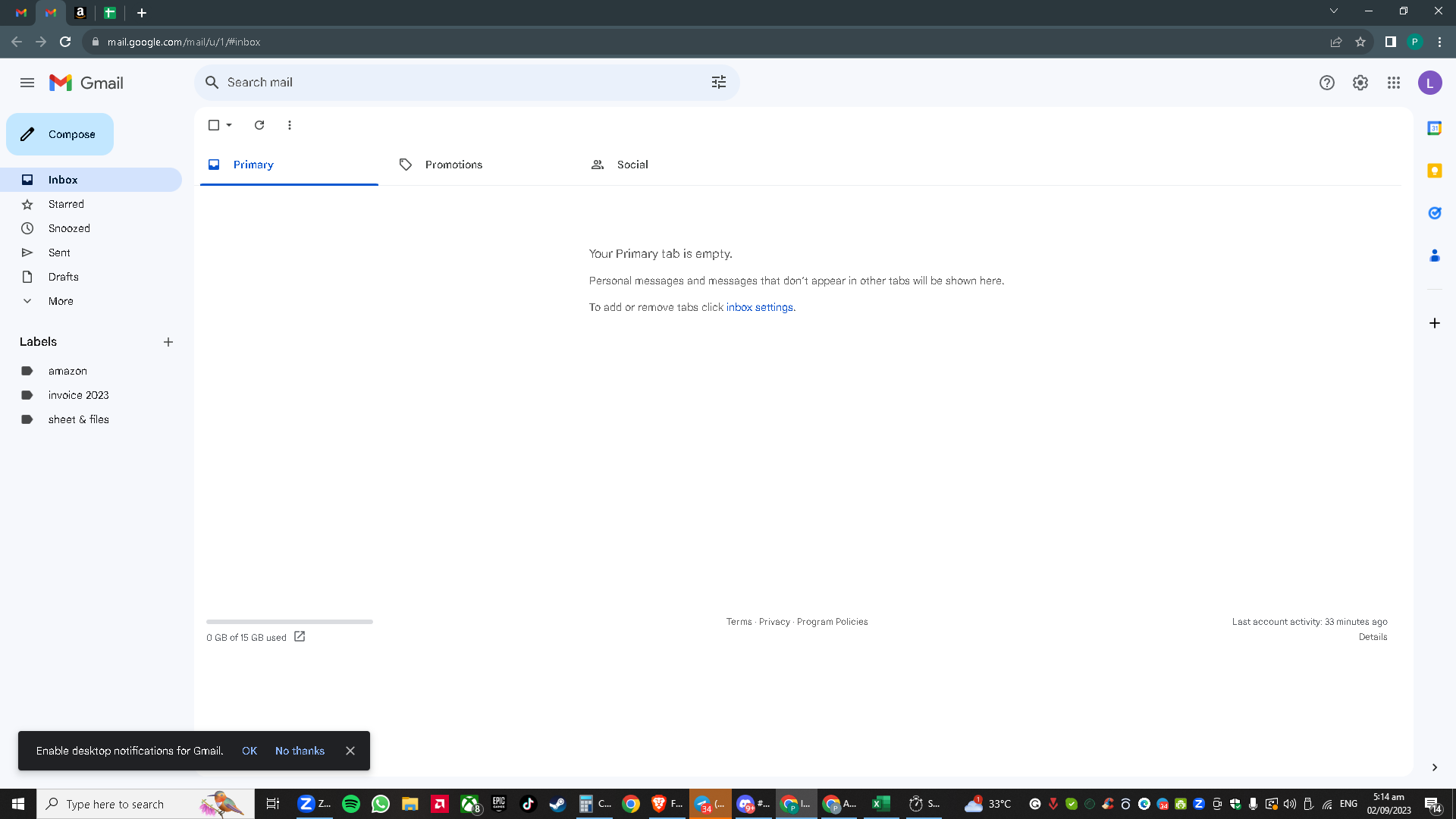Screen dimensions: 1456x819
Task: Show search options filter icon
Action: click(x=719, y=83)
